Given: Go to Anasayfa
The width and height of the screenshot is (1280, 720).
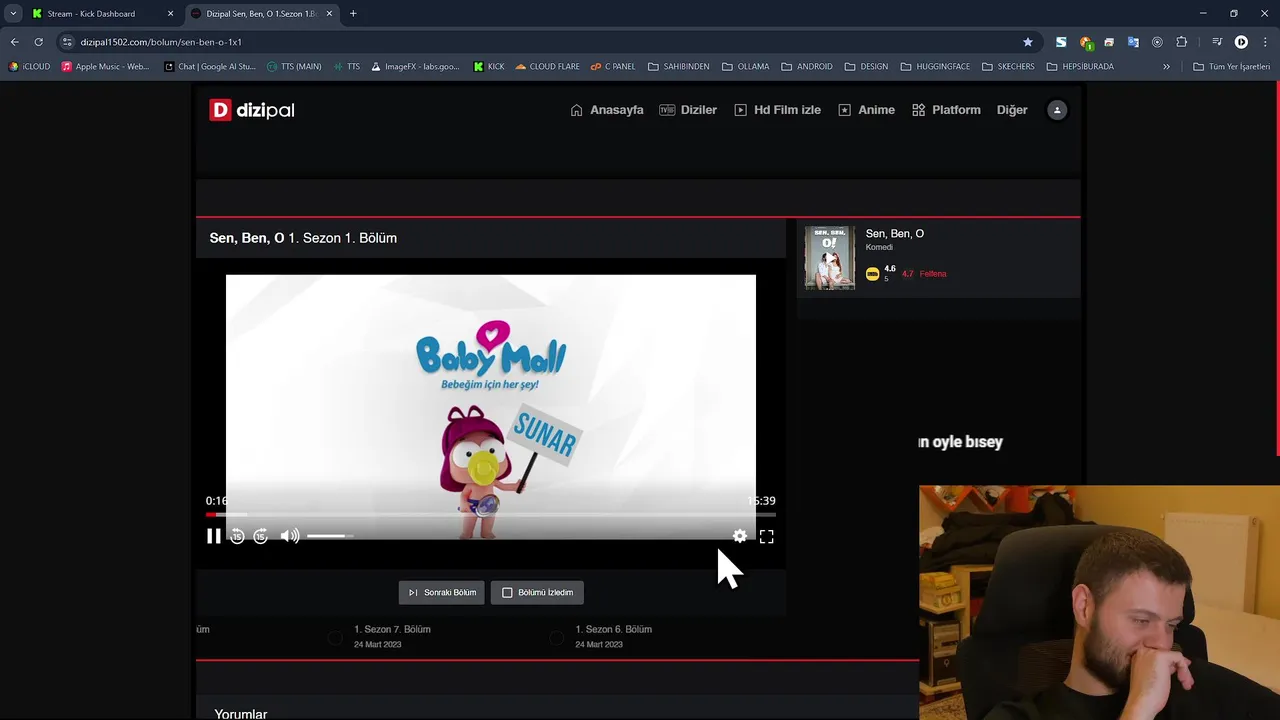Looking at the screenshot, I should 607,110.
